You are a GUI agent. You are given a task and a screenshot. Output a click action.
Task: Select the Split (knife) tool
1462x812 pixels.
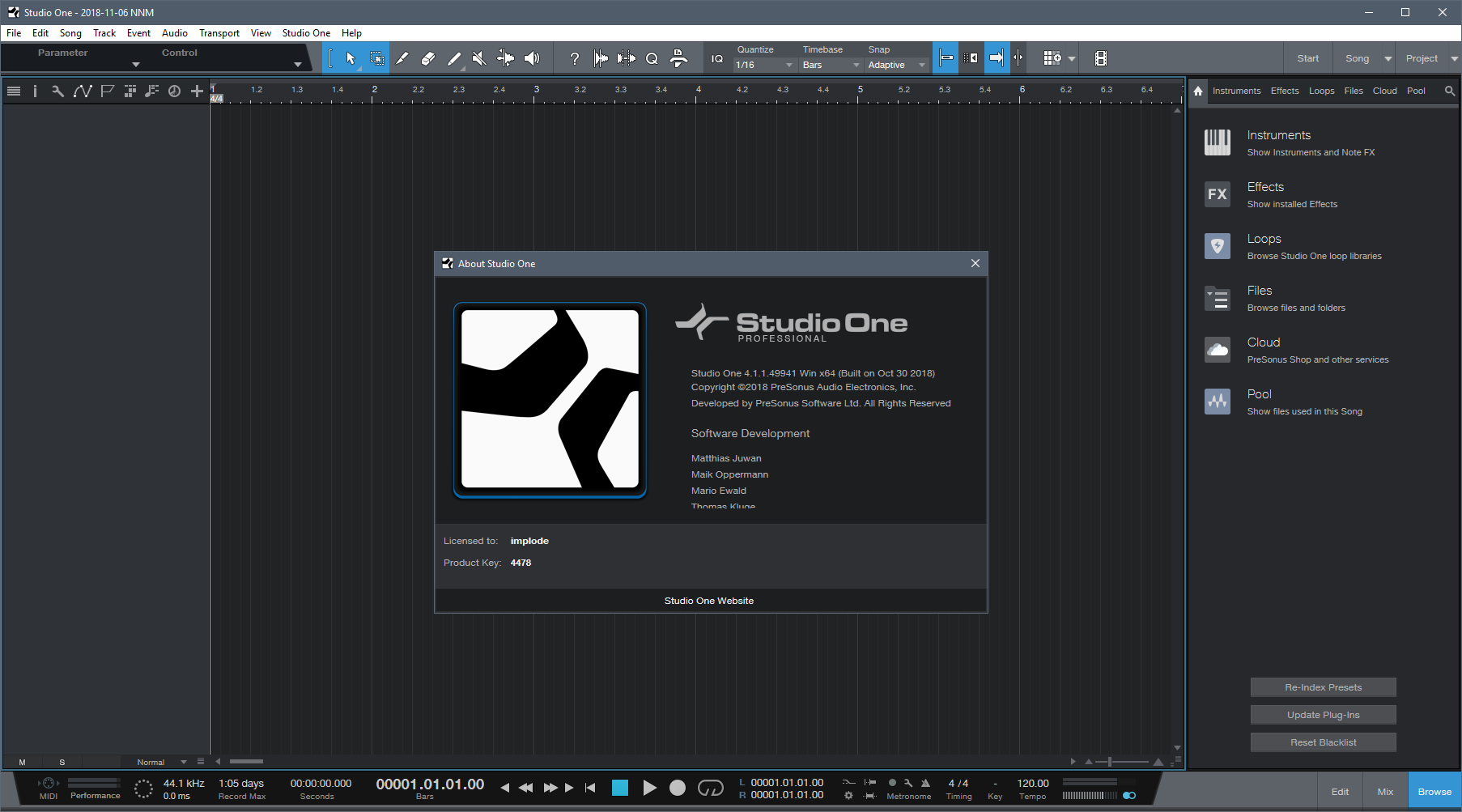point(402,58)
